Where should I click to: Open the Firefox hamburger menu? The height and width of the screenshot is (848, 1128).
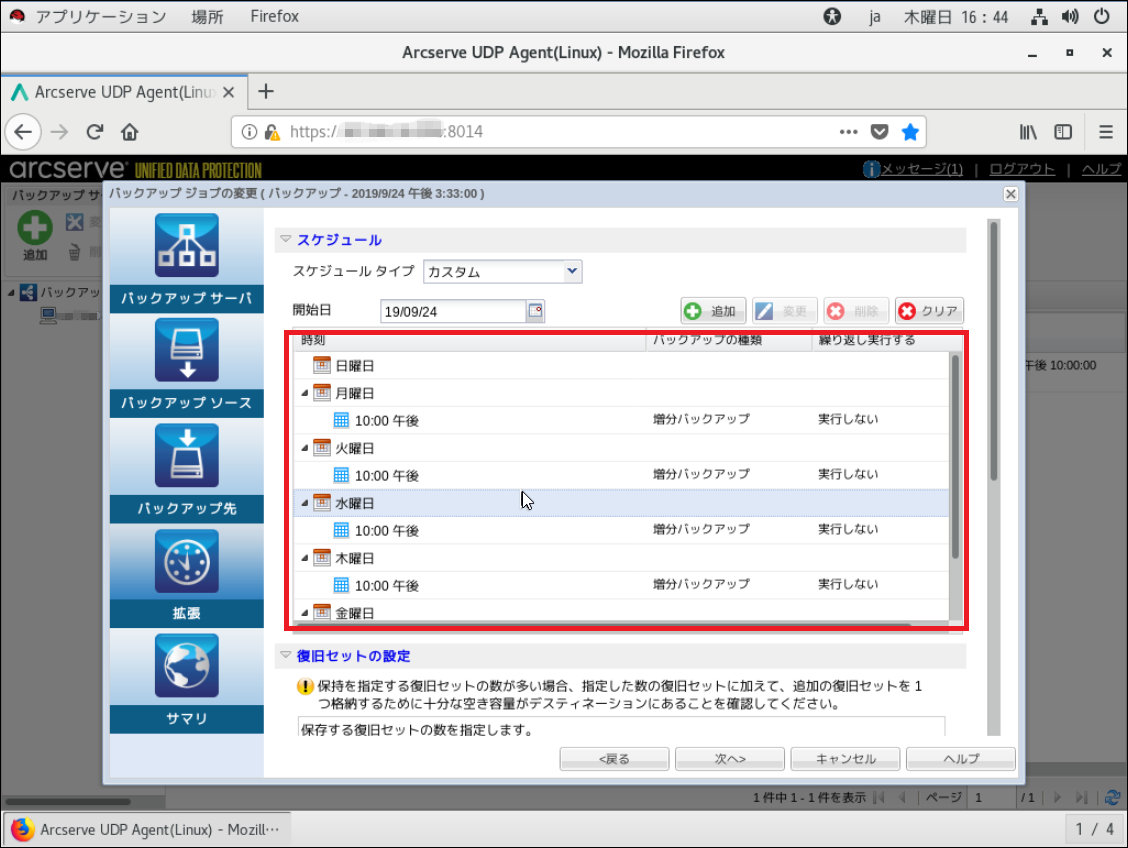point(1106,132)
